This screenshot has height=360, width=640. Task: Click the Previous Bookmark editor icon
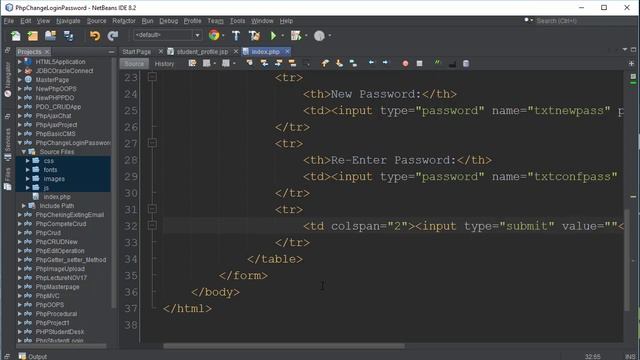(325, 63)
